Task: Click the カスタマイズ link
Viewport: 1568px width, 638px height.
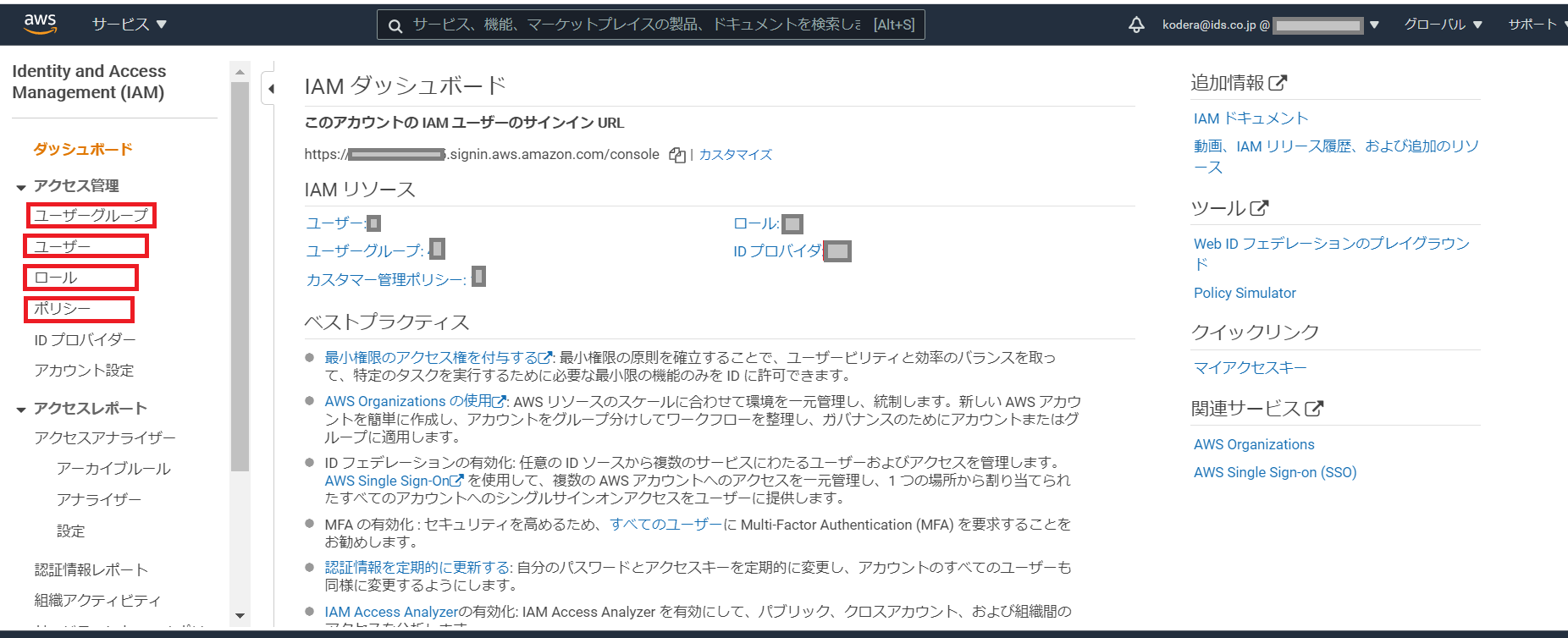Action: (x=736, y=155)
